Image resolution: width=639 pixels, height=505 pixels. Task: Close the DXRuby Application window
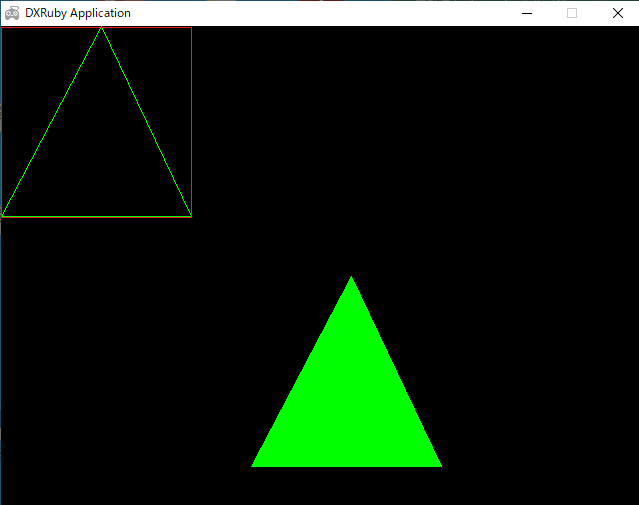617,13
